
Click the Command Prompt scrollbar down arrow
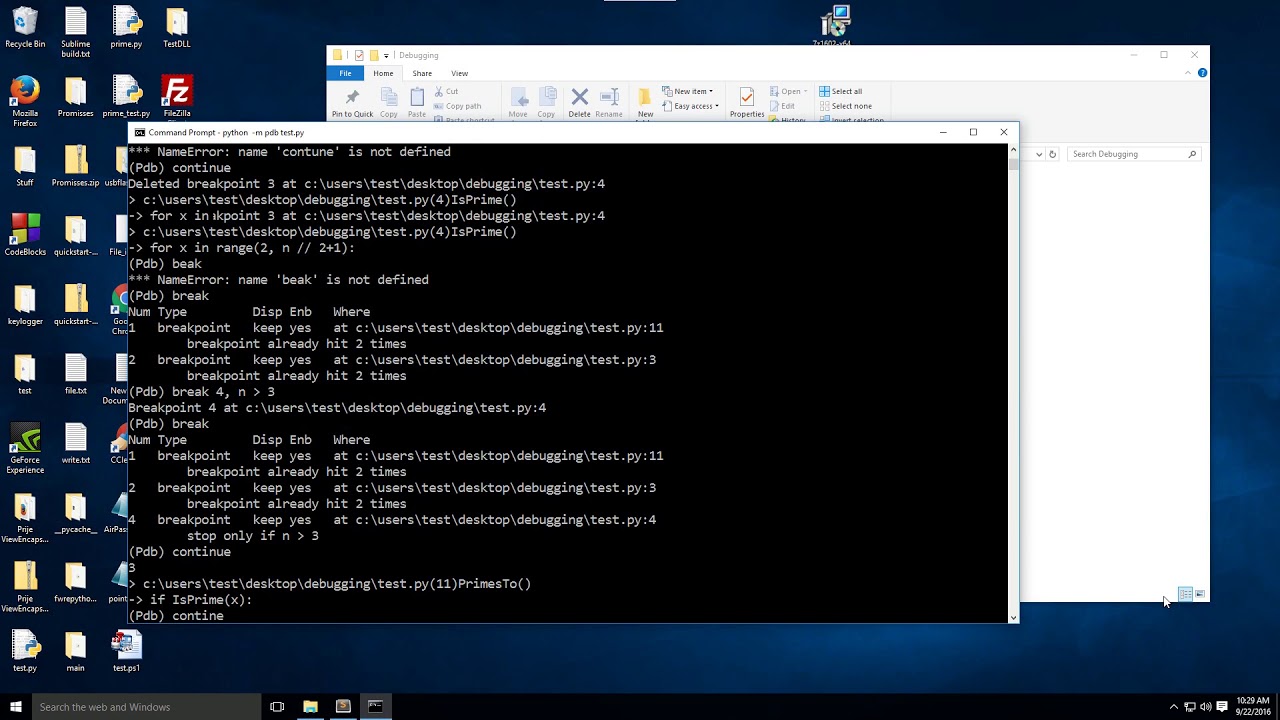pyautogui.click(x=1013, y=617)
